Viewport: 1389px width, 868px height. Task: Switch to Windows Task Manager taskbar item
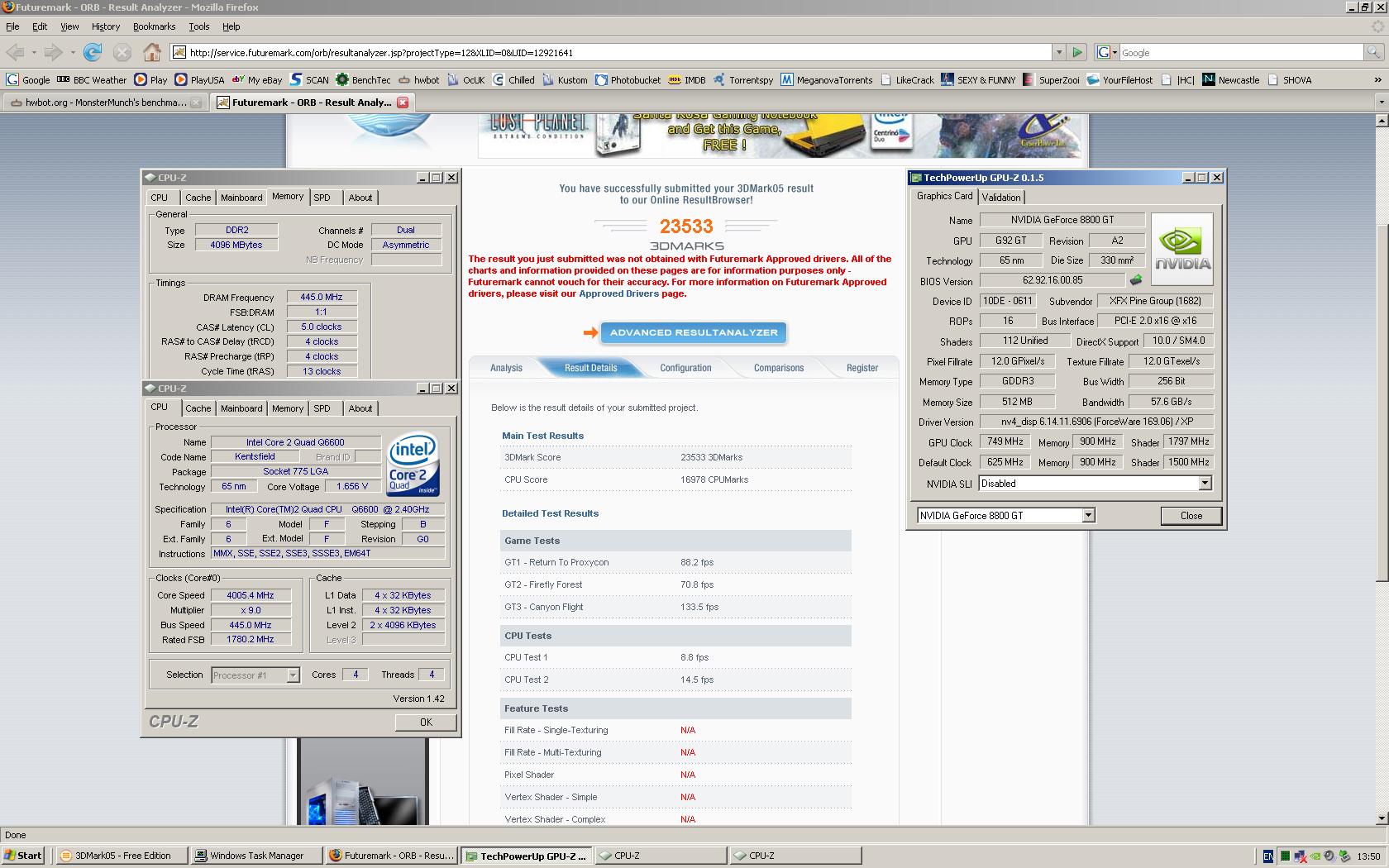256,856
